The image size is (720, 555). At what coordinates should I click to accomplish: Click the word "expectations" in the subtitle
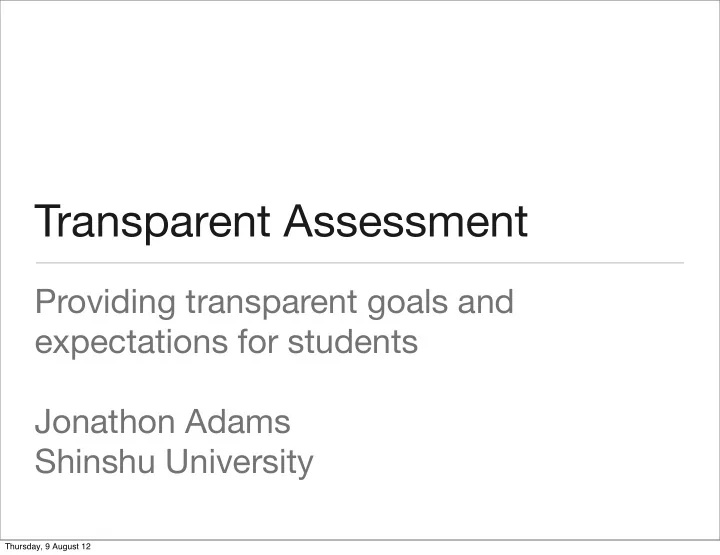(131, 344)
